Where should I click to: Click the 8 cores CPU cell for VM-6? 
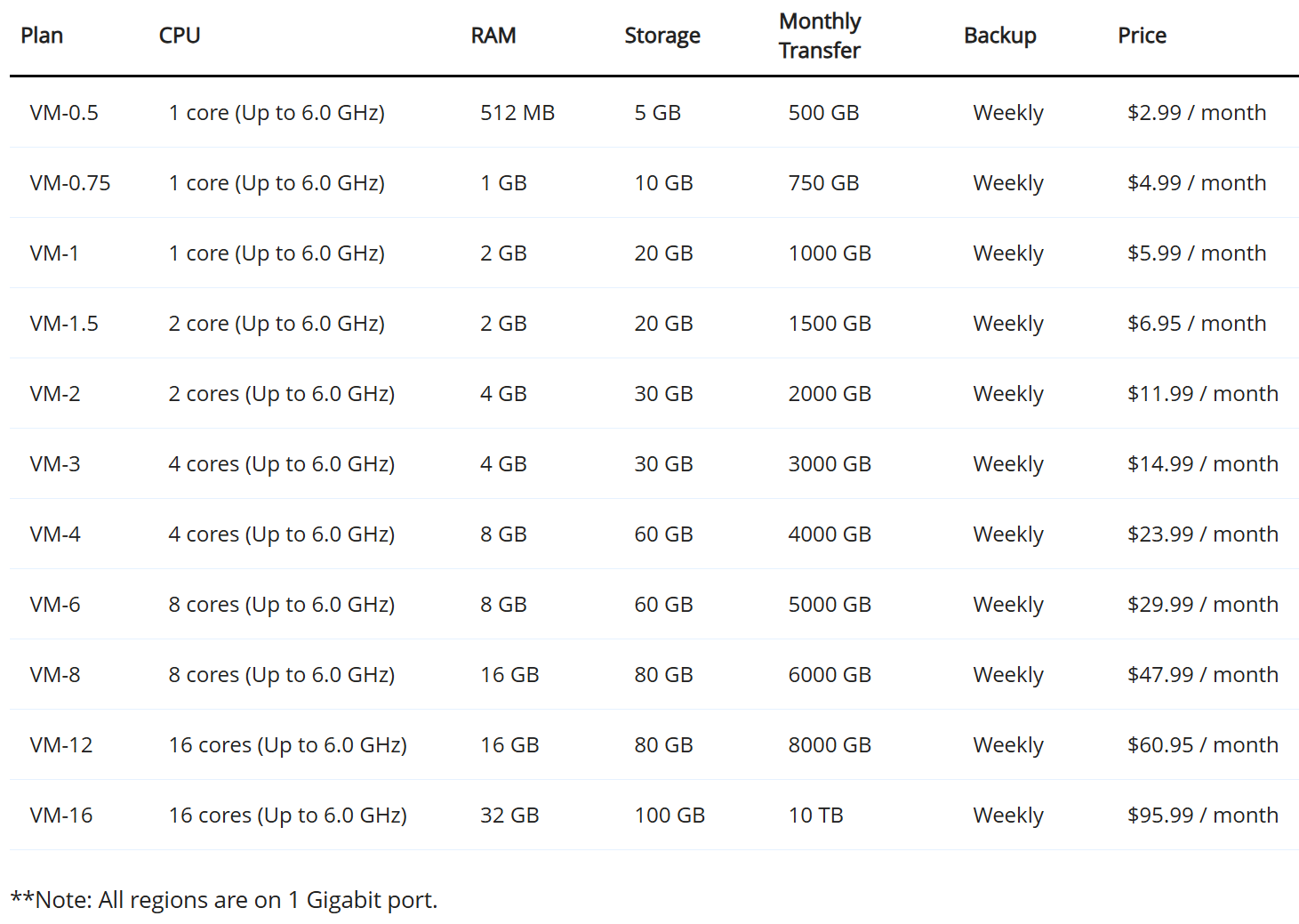click(282, 605)
